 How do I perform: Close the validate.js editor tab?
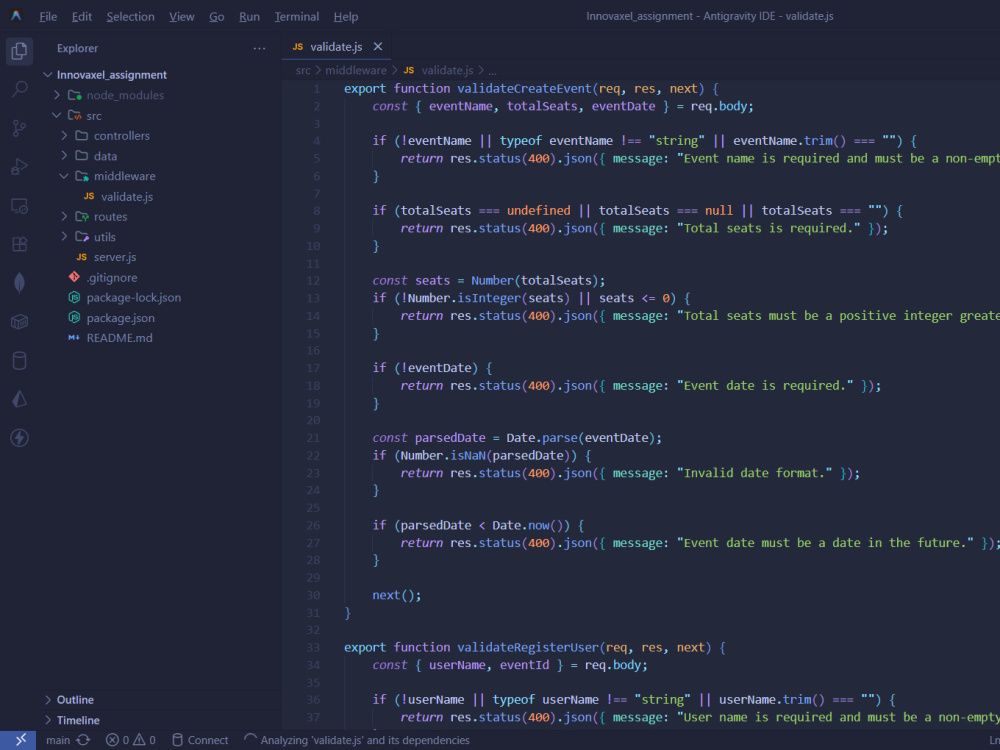click(378, 47)
